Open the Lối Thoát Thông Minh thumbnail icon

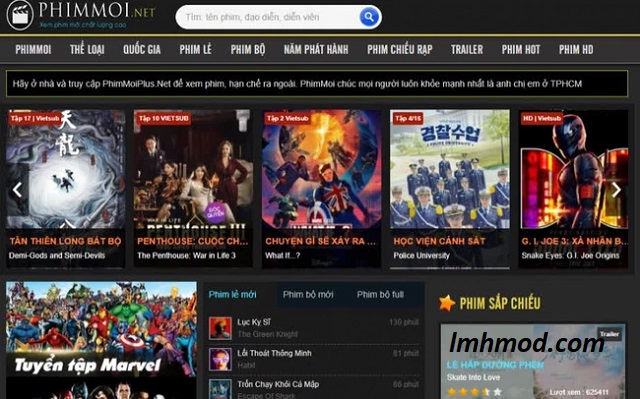(220, 359)
